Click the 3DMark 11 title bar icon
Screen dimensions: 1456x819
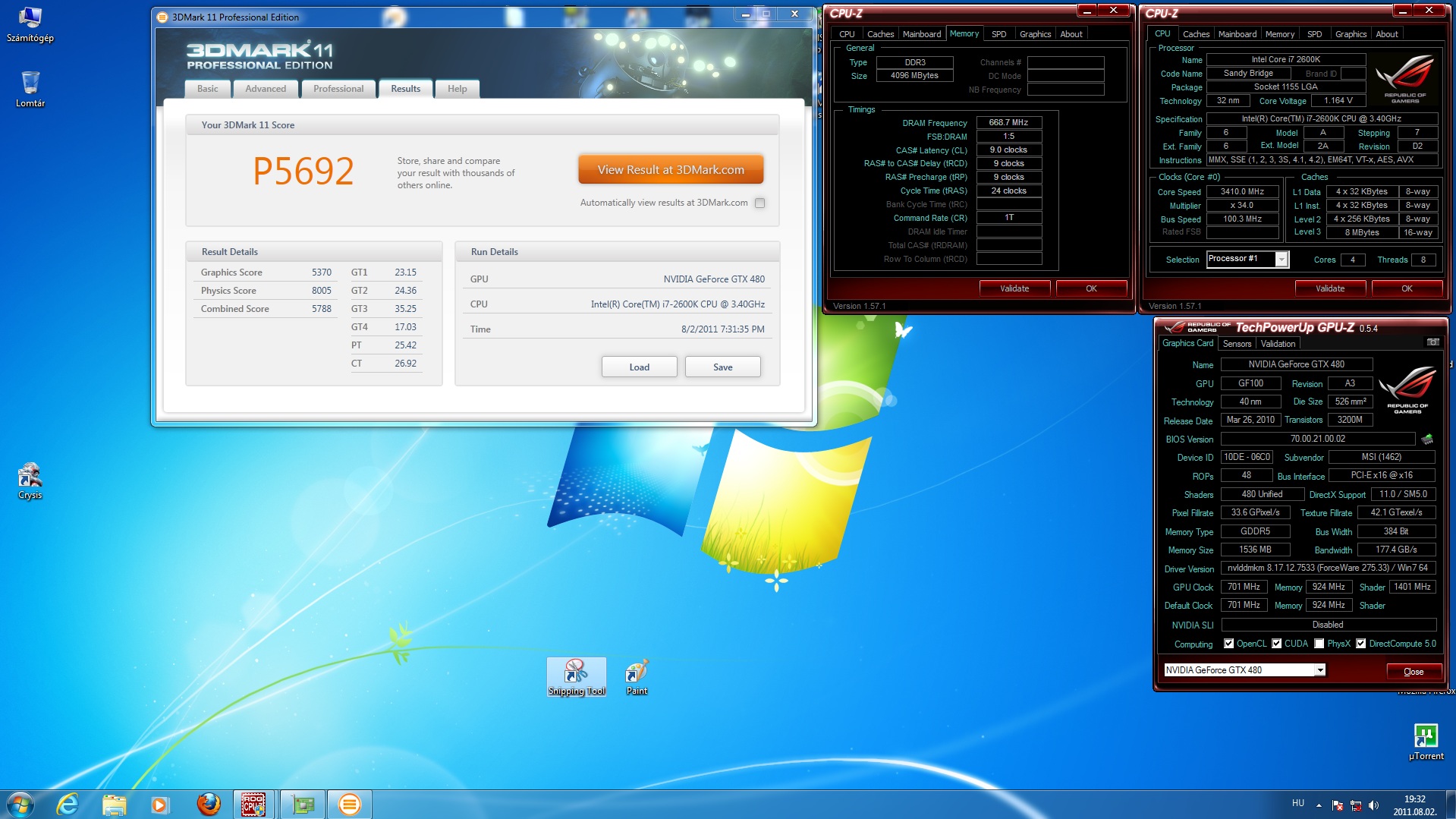[162, 17]
